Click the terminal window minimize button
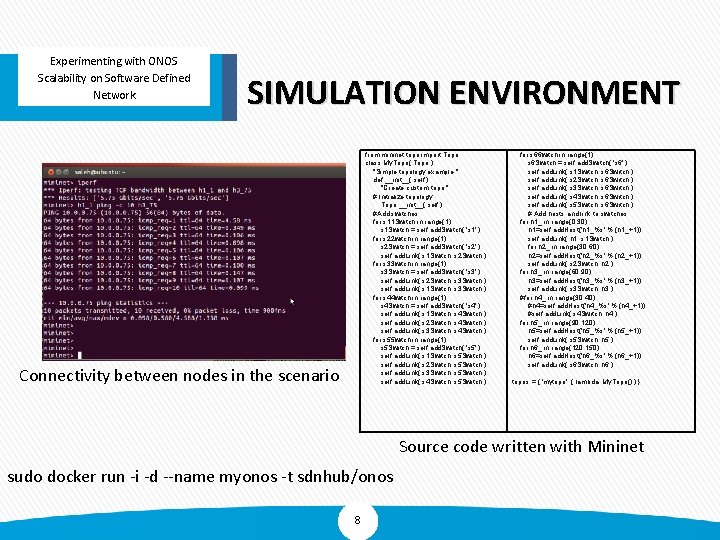Image resolution: width=720 pixels, height=540 pixels. 58,172
